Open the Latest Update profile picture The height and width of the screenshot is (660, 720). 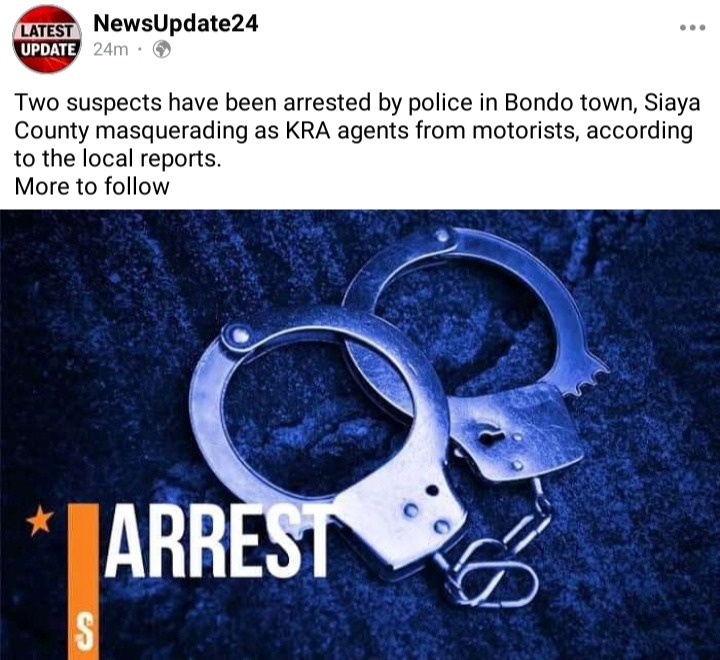pyautogui.click(x=47, y=39)
